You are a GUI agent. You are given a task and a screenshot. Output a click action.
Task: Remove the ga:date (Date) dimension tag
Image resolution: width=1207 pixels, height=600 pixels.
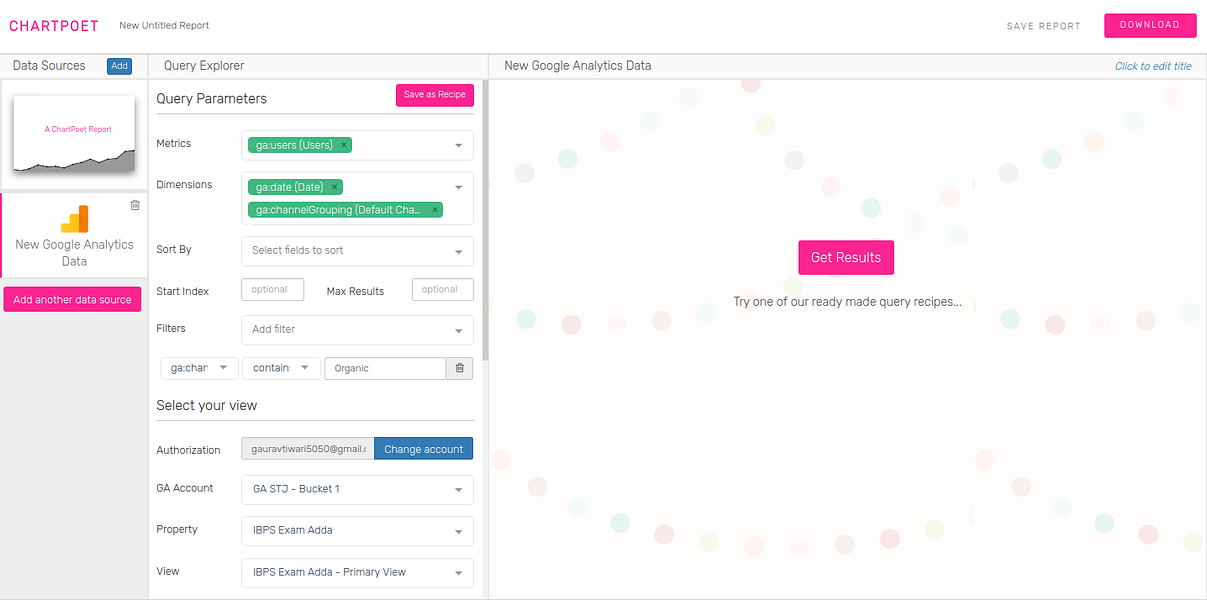click(x=334, y=187)
